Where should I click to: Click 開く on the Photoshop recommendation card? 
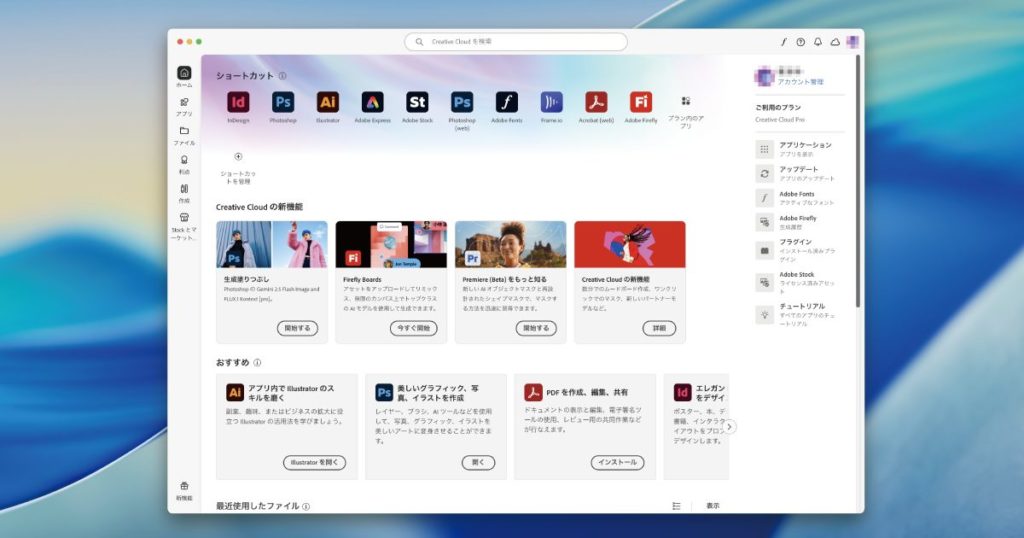point(478,462)
